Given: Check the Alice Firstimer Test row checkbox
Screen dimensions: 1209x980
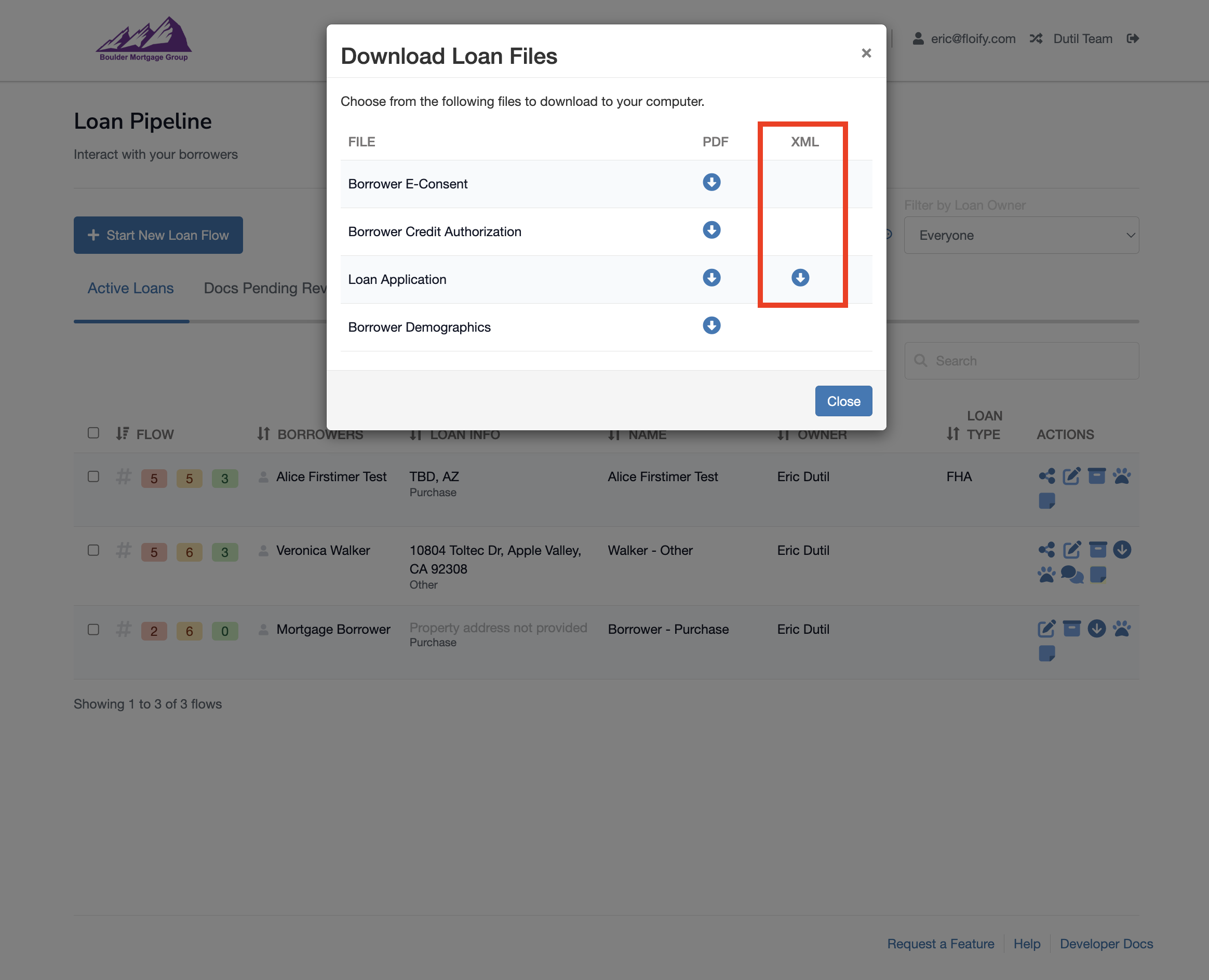Looking at the screenshot, I should (93, 477).
